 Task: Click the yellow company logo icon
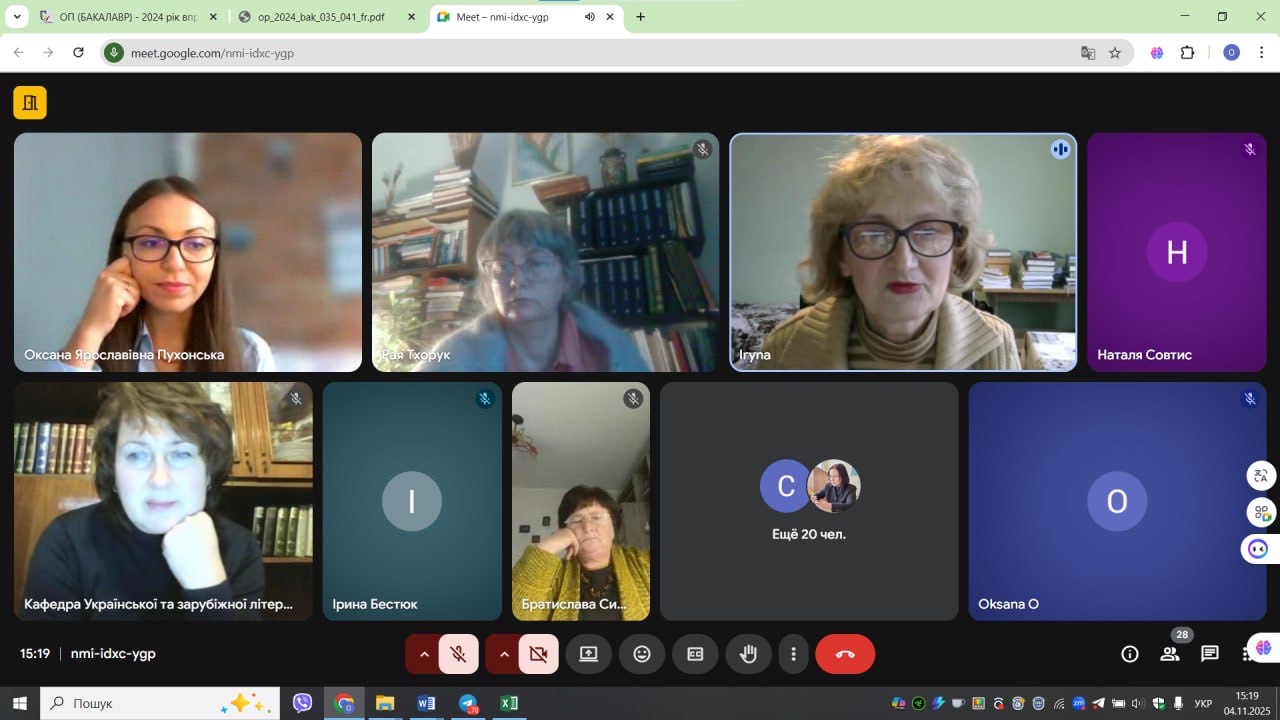(30, 102)
